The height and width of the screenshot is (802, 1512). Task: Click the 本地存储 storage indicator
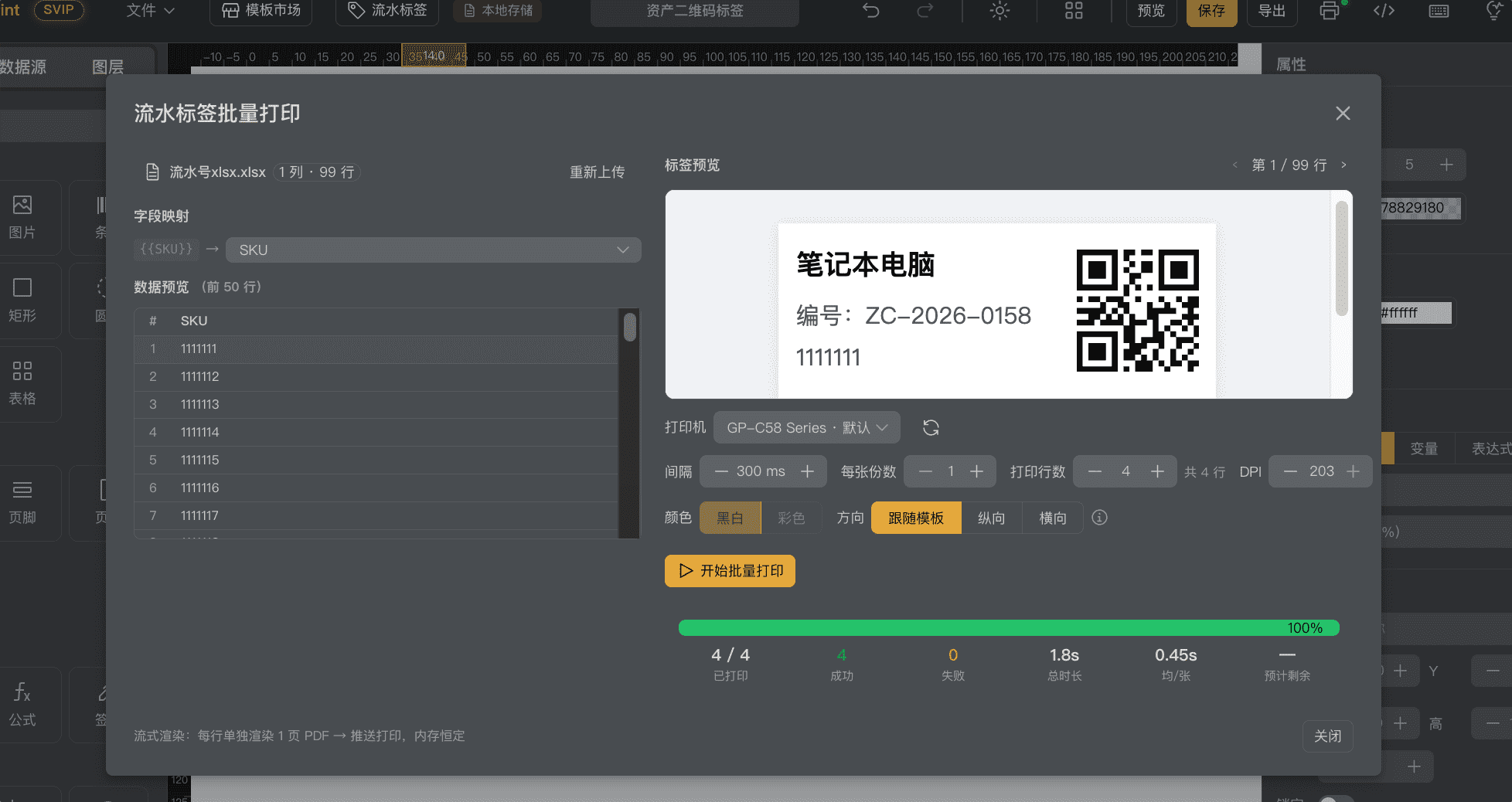point(499,11)
